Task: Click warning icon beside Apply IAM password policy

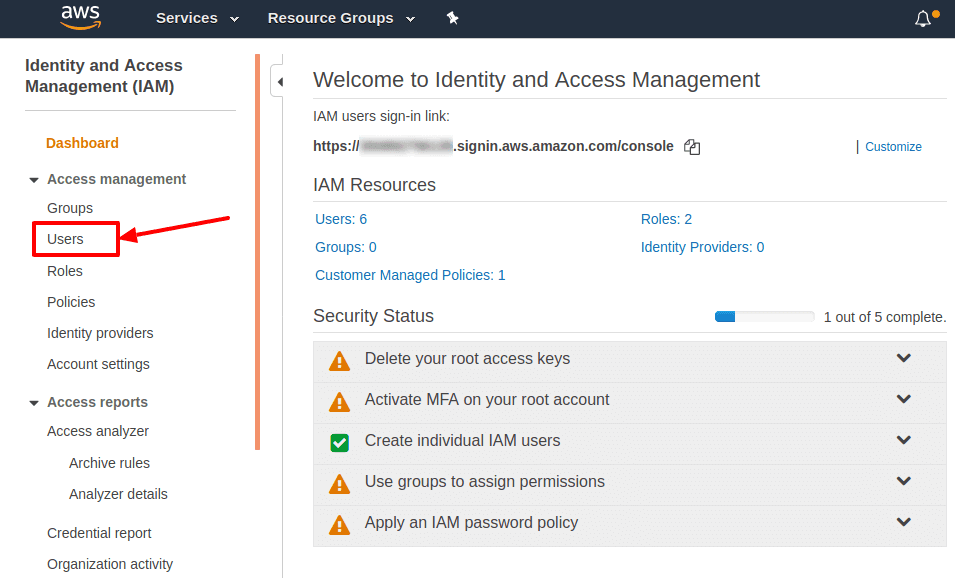Action: tap(340, 525)
